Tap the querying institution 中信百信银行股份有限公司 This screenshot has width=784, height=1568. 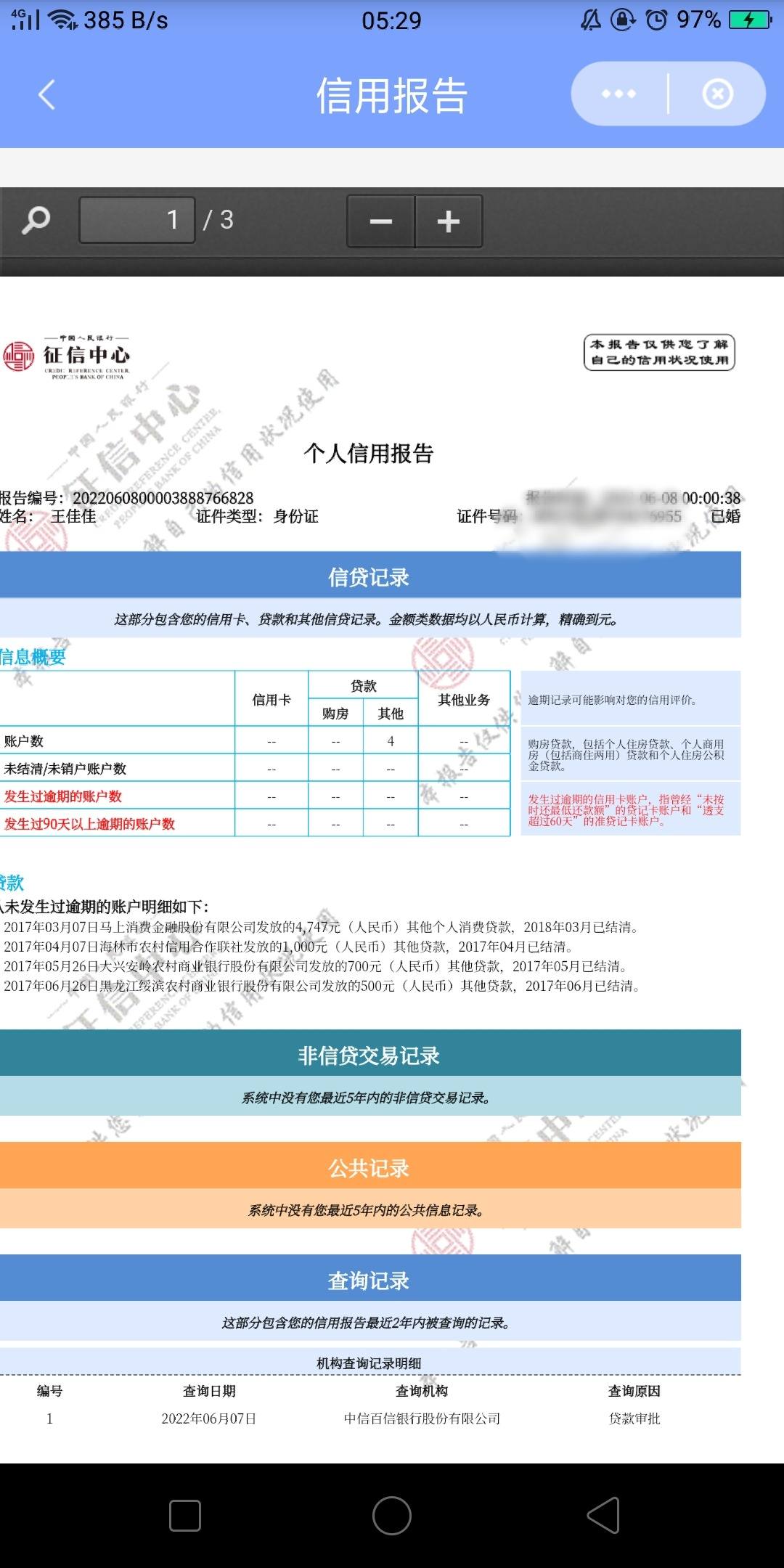pos(422,1418)
